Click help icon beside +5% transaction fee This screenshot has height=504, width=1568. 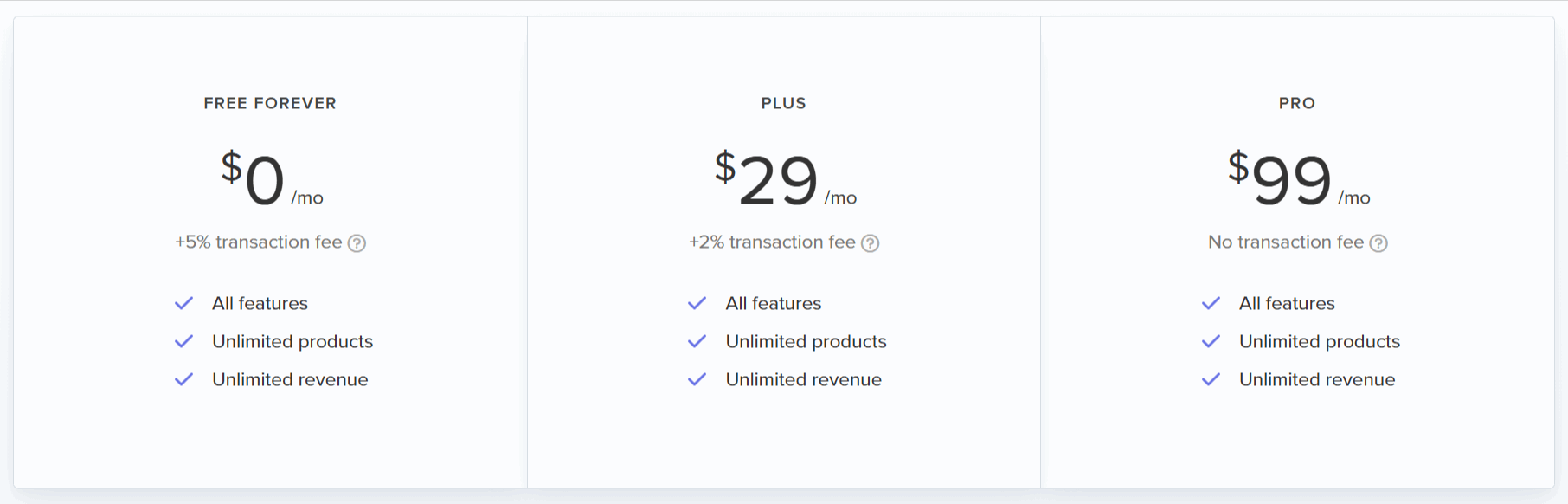coord(357,243)
